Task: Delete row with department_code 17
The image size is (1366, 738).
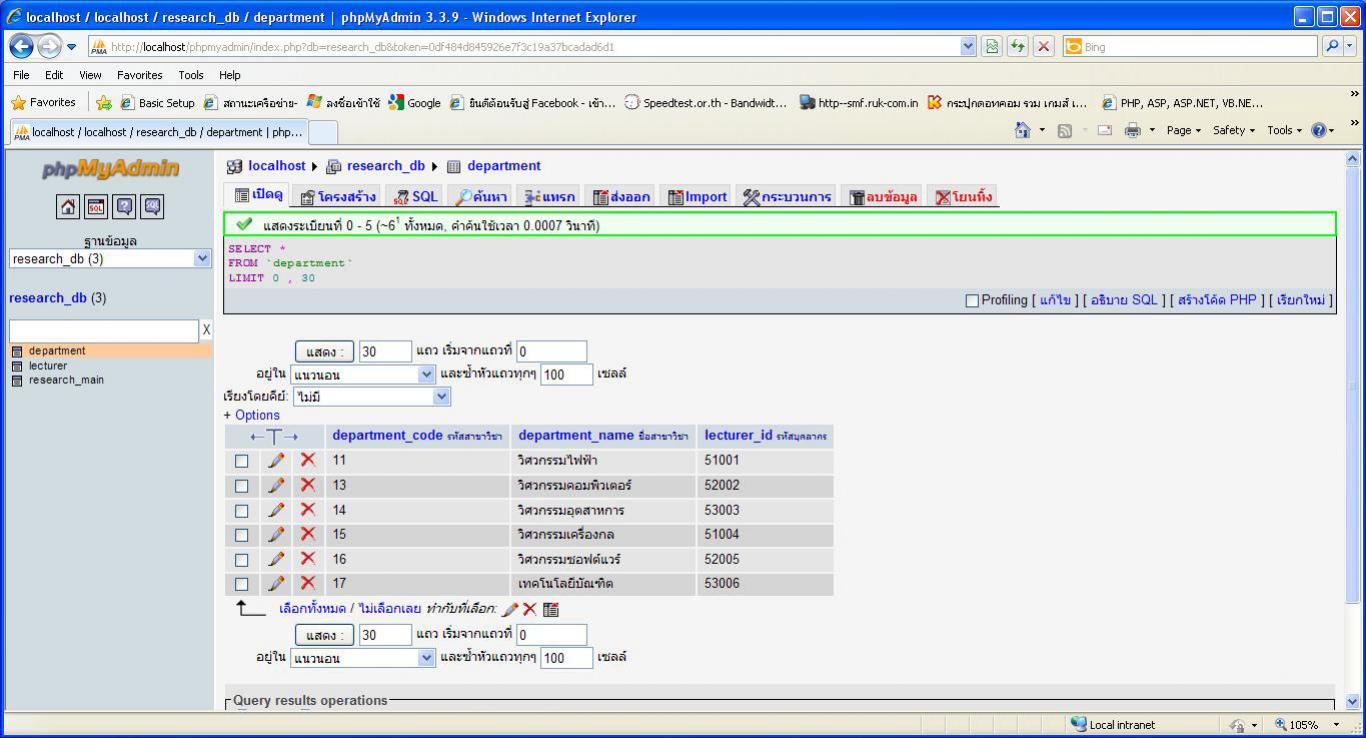Action: click(x=308, y=583)
